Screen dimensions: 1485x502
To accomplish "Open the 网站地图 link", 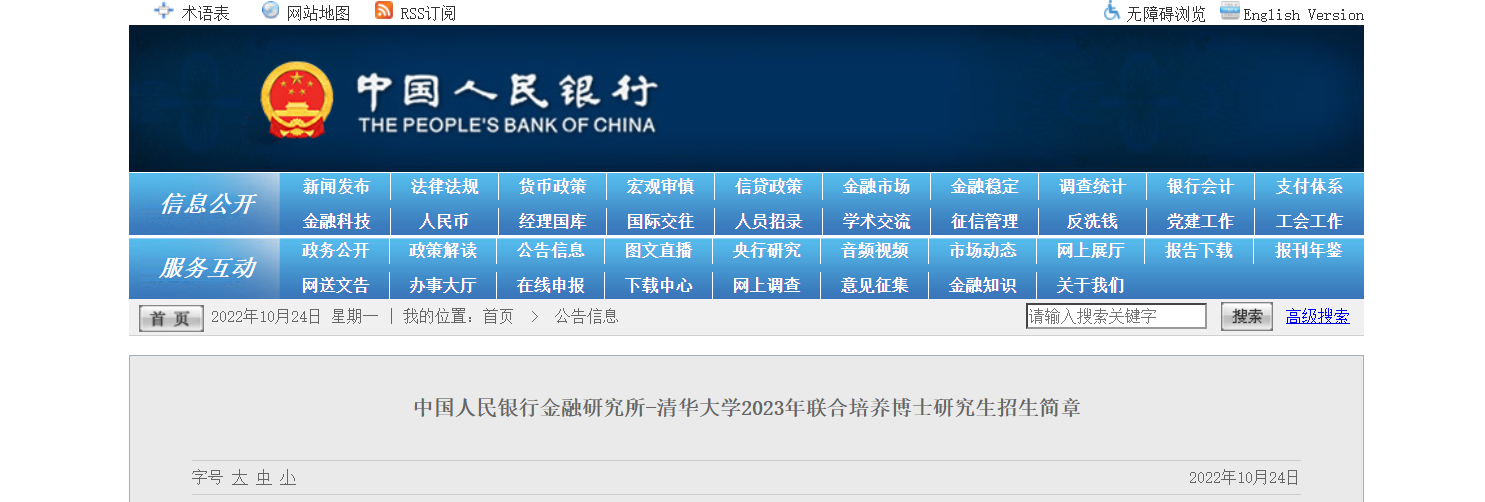I will (x=318, y=13).
